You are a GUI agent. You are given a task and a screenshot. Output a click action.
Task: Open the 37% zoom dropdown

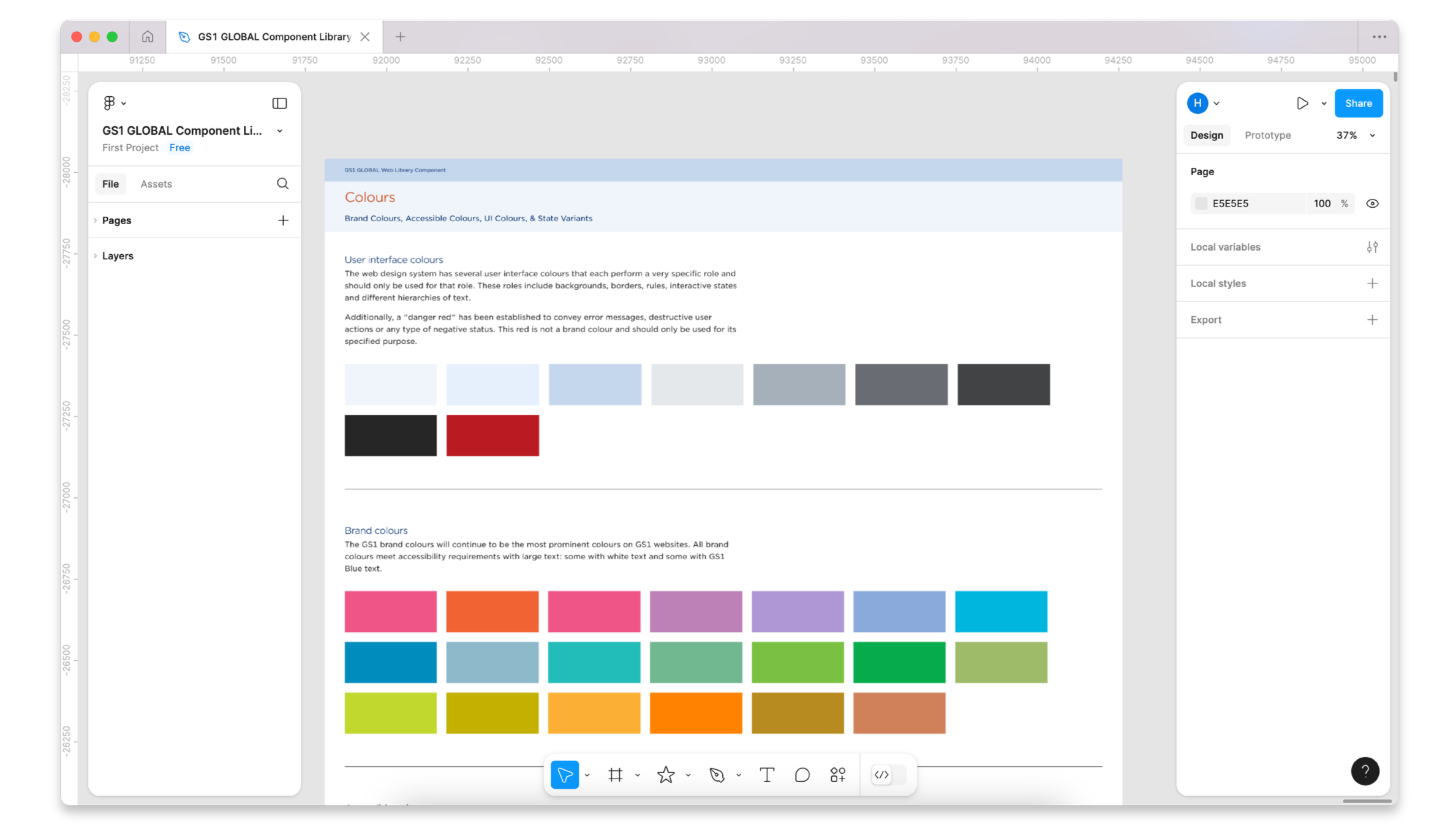click(1355, 135)
